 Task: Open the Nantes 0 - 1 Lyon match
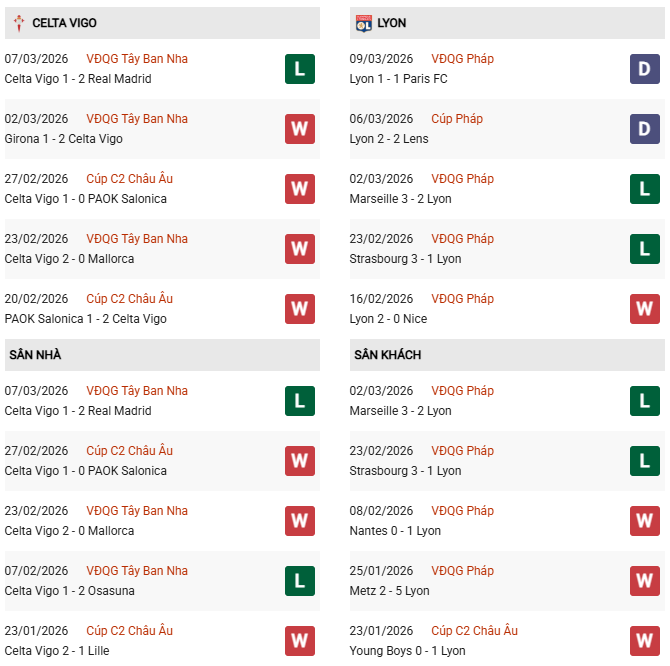pos(395,531)
